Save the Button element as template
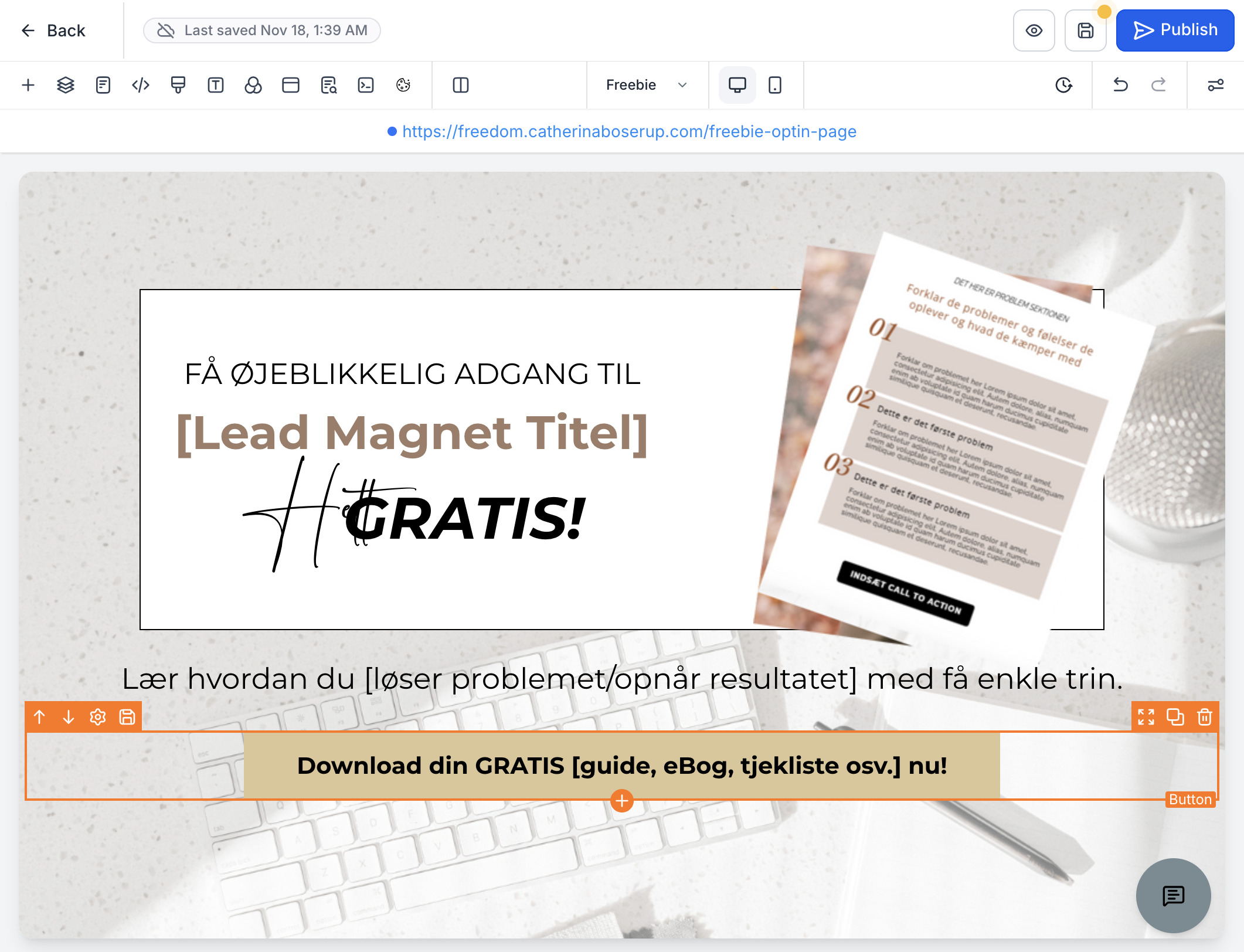1244x952 pixels. click(x=127, y=717)
